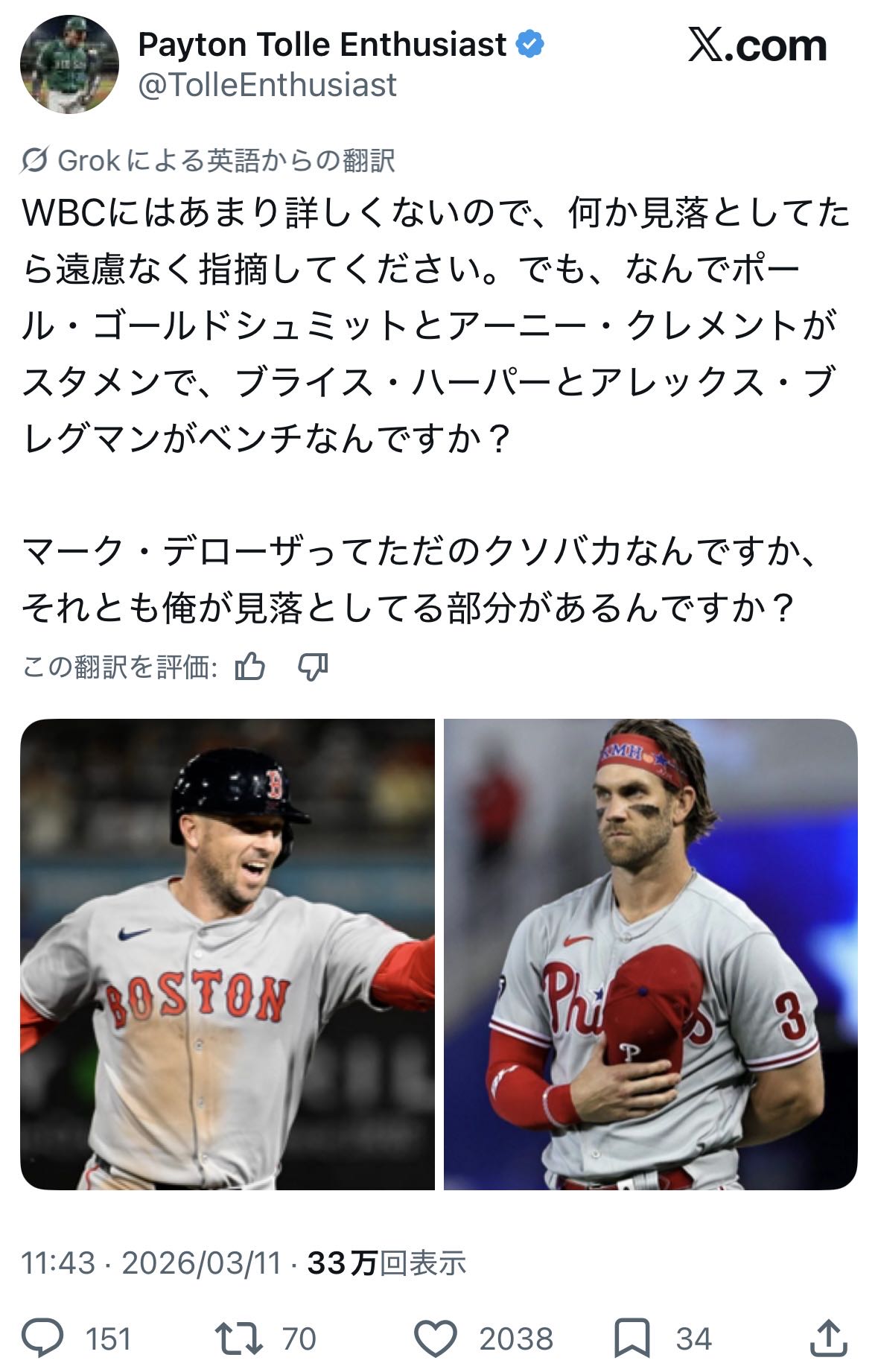Screen dimensions: 878x1372
Task: Rate the translation with thumbs up
Action: [x=250, y=667]
